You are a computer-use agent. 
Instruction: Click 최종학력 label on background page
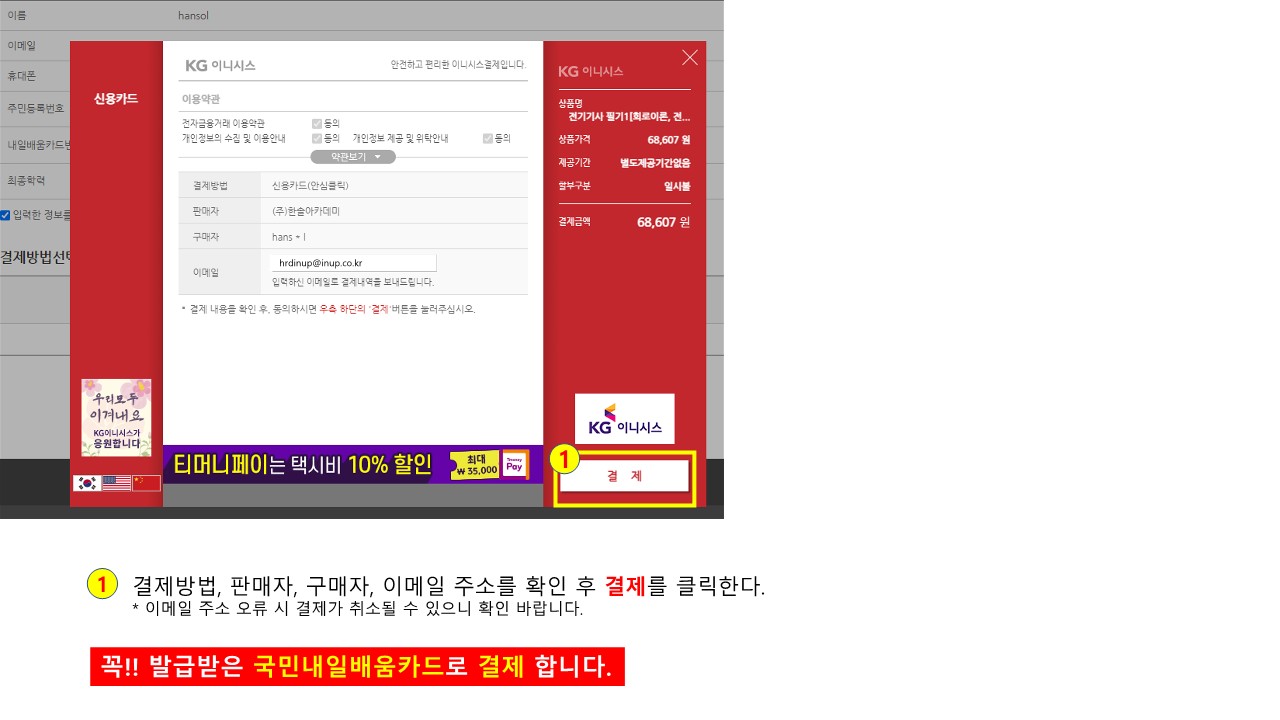(26, 181)
